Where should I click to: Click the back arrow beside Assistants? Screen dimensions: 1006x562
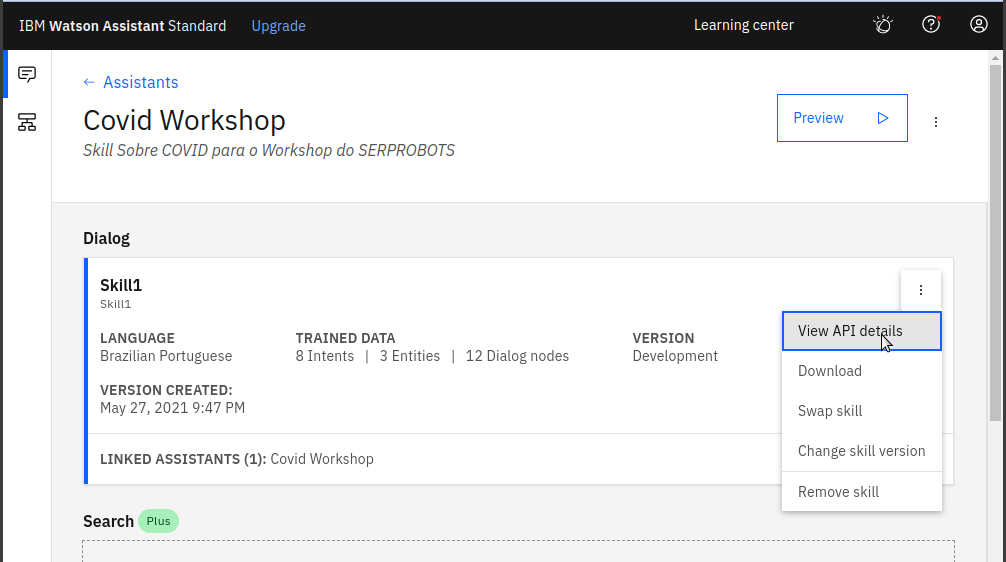point(89,82)
